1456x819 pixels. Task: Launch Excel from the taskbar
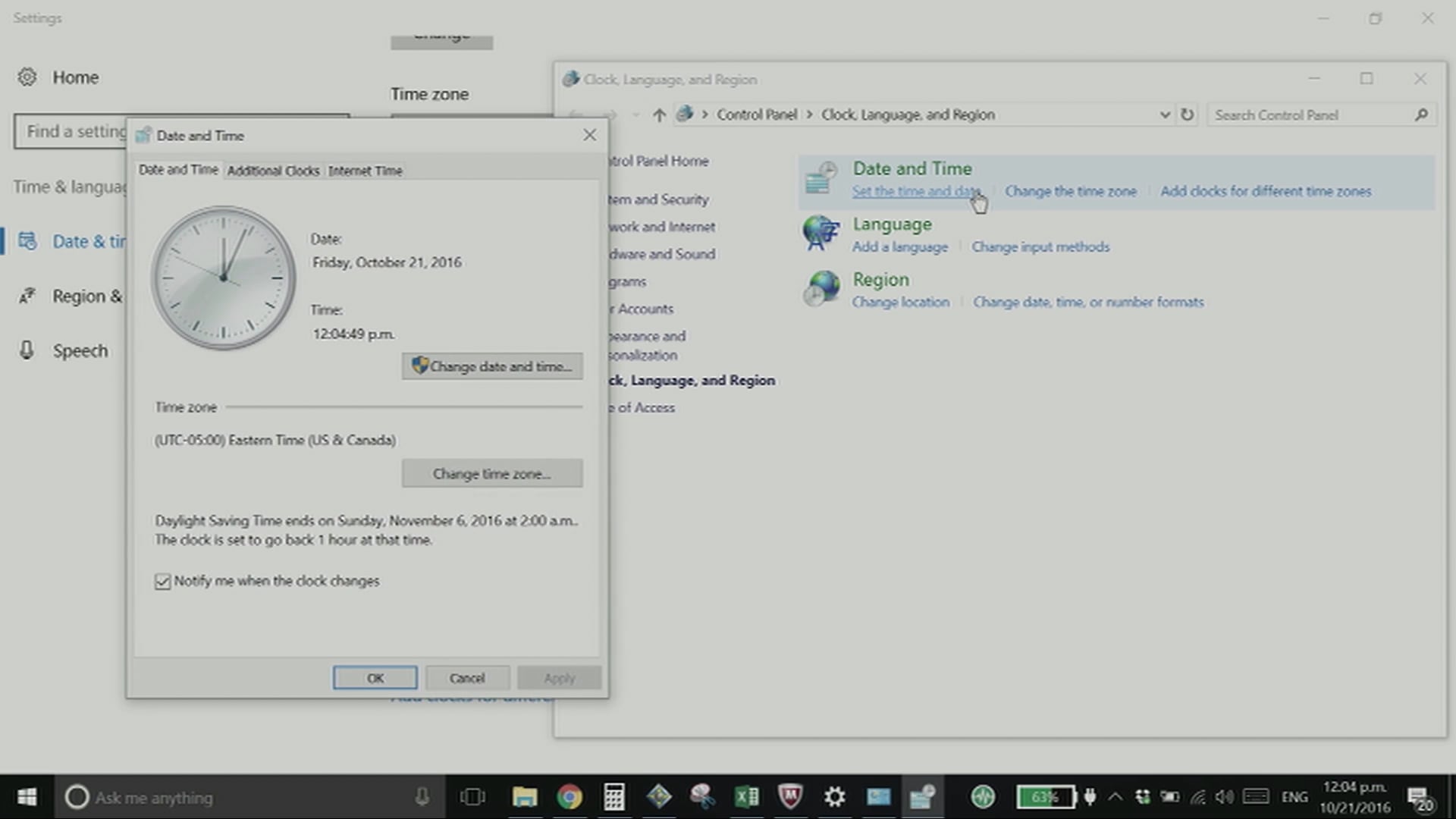tap(745, 797)
